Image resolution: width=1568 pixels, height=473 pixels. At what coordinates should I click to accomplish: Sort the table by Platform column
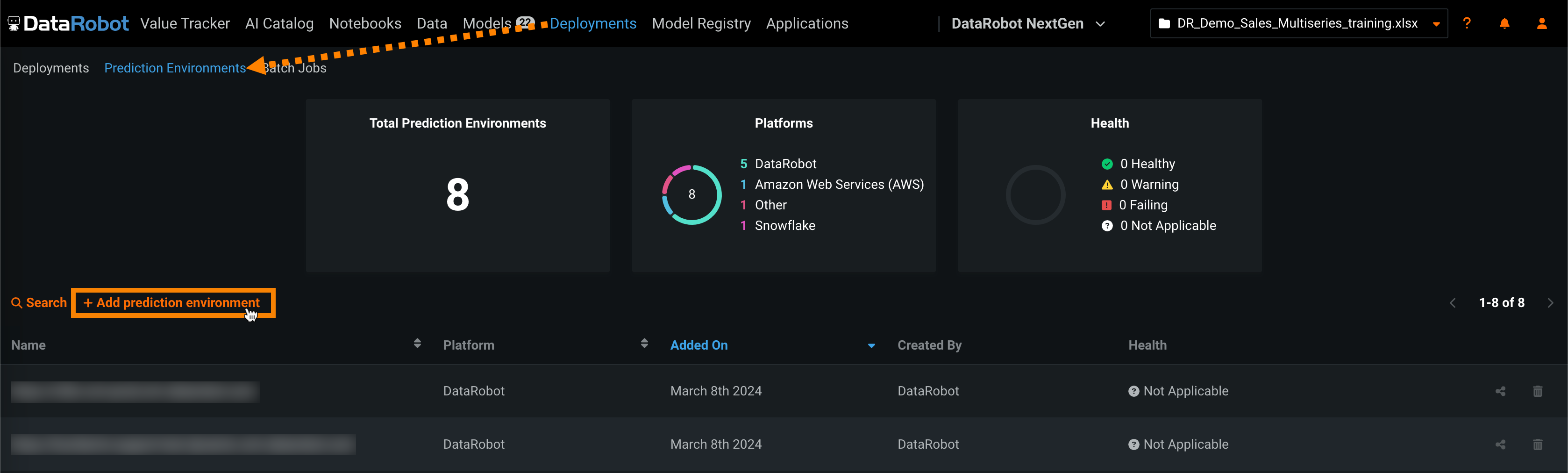[644, 344]
